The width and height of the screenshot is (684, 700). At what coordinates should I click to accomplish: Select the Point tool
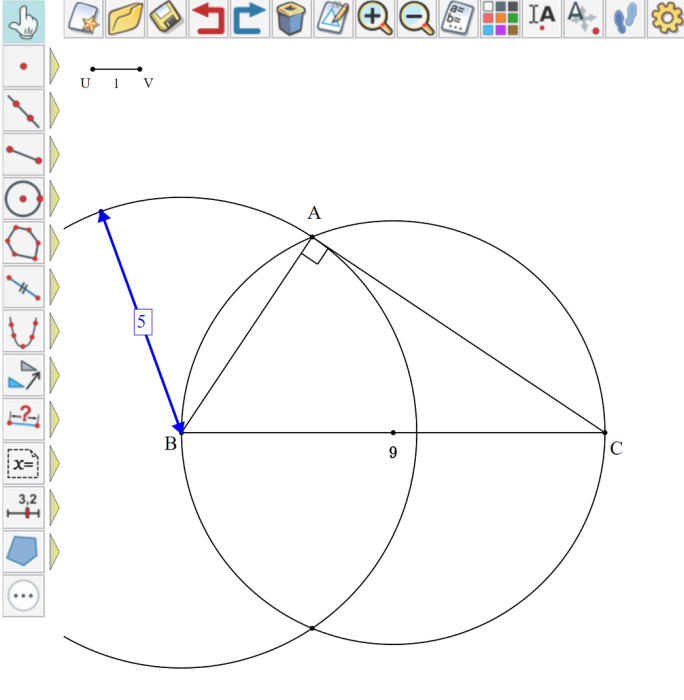[x=23, y=67]
